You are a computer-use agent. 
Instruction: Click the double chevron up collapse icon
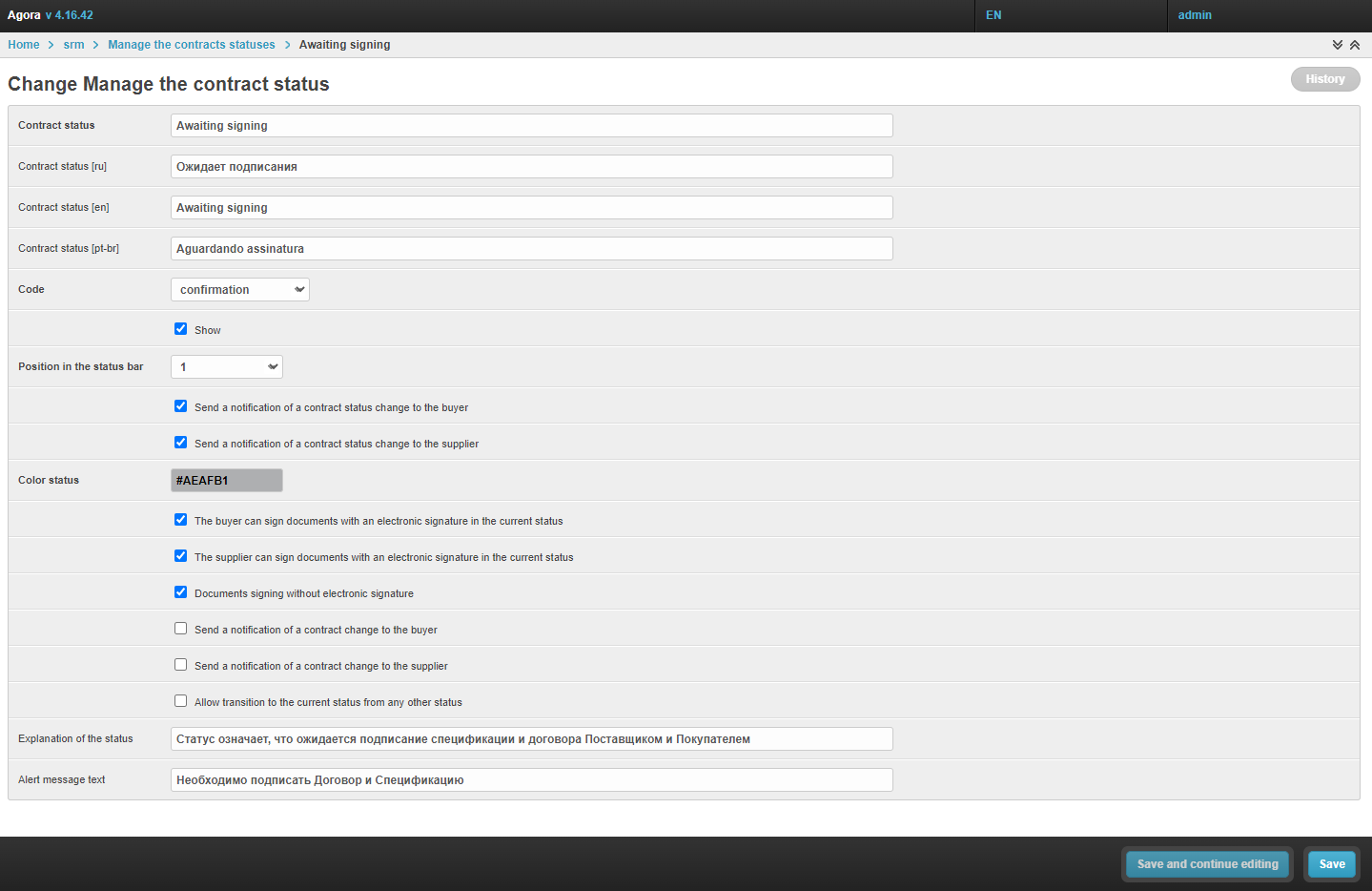pos(1354,45)
